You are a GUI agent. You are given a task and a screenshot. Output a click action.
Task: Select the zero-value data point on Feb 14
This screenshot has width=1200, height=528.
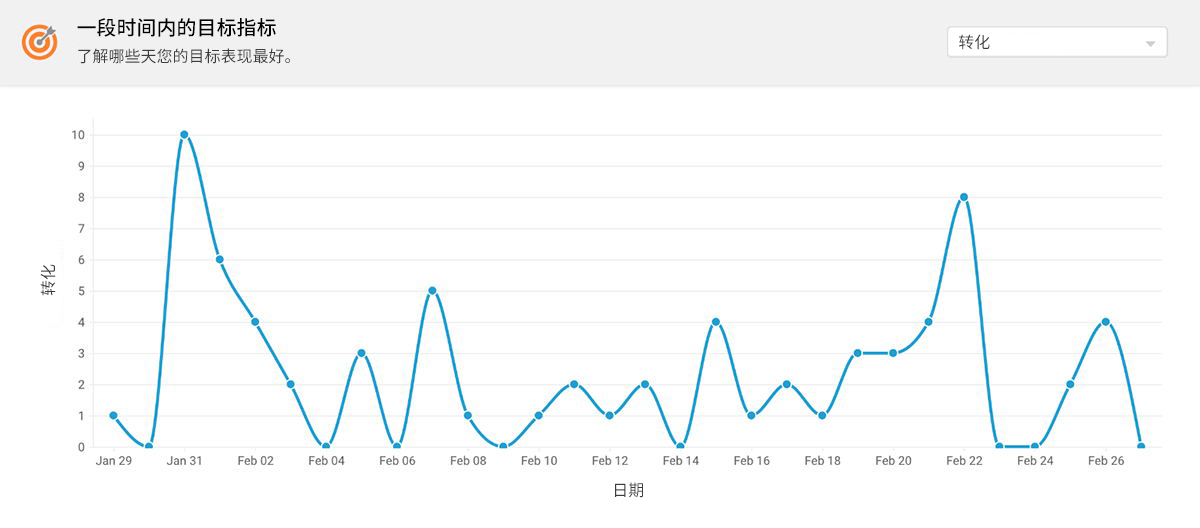[x=680, y=447]
